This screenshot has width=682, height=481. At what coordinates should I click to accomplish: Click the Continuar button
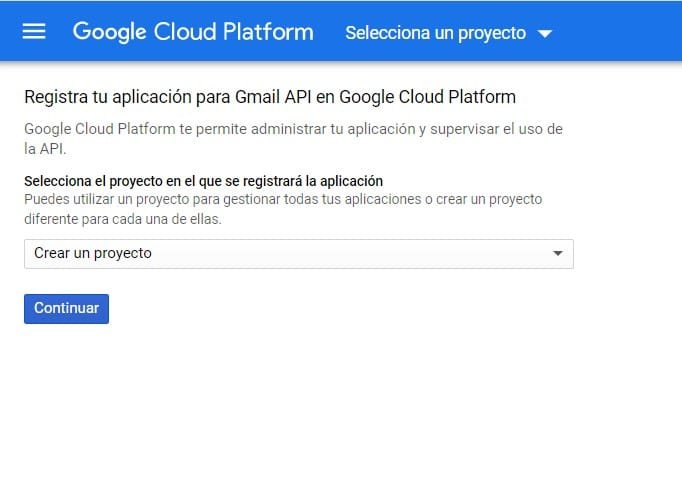tap(67, 309)
